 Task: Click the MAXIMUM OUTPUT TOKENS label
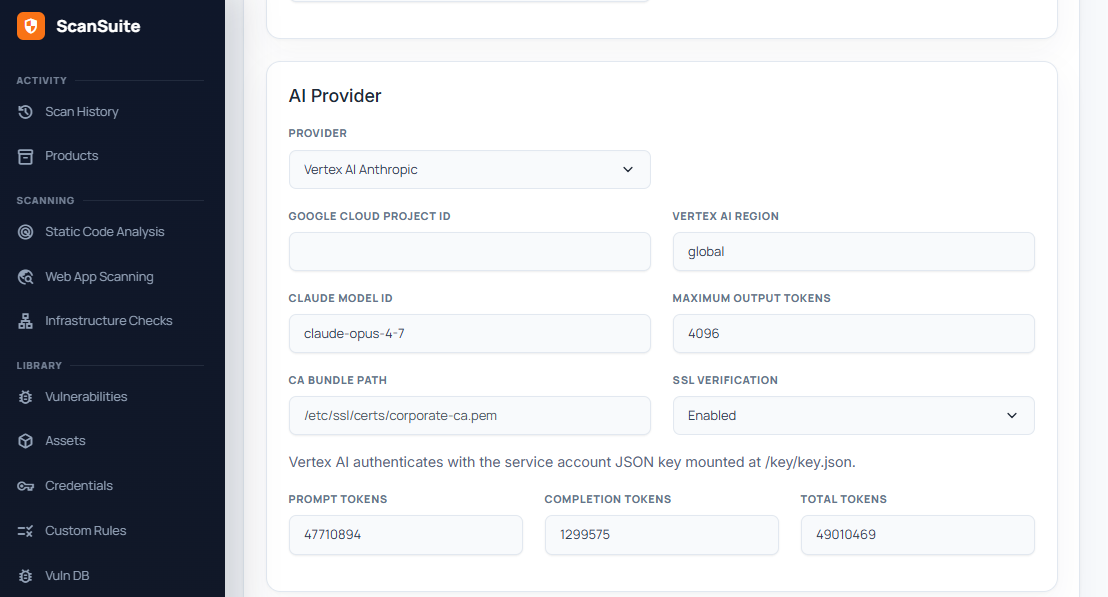(x=752, y=298)
